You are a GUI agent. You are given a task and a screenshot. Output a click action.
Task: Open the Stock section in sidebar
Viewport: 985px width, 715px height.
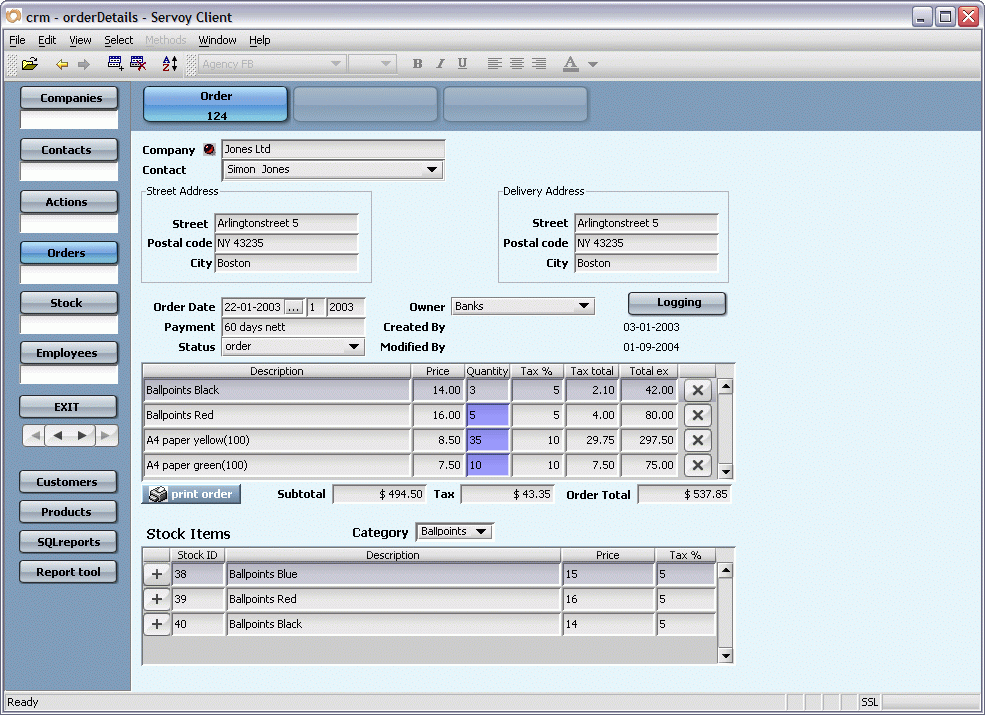(x=68, y=303)
